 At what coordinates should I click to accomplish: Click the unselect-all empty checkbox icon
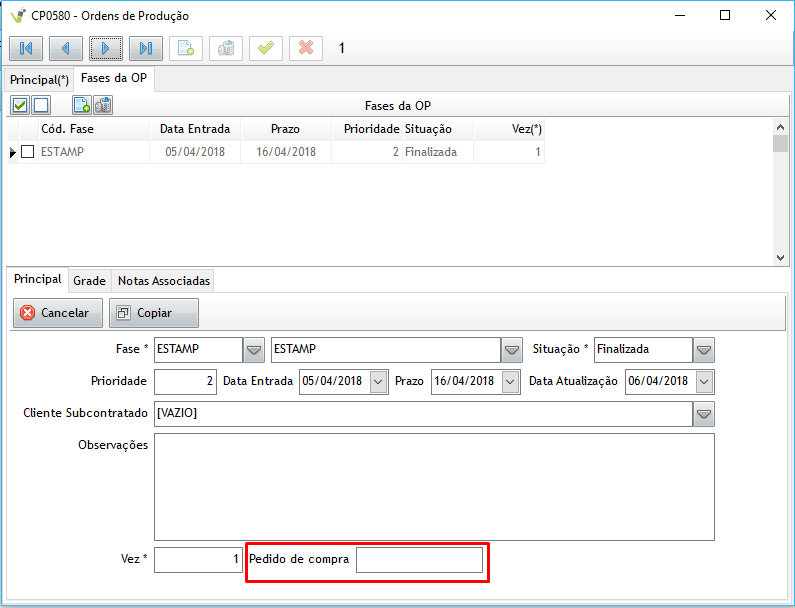tap(41, 105)
